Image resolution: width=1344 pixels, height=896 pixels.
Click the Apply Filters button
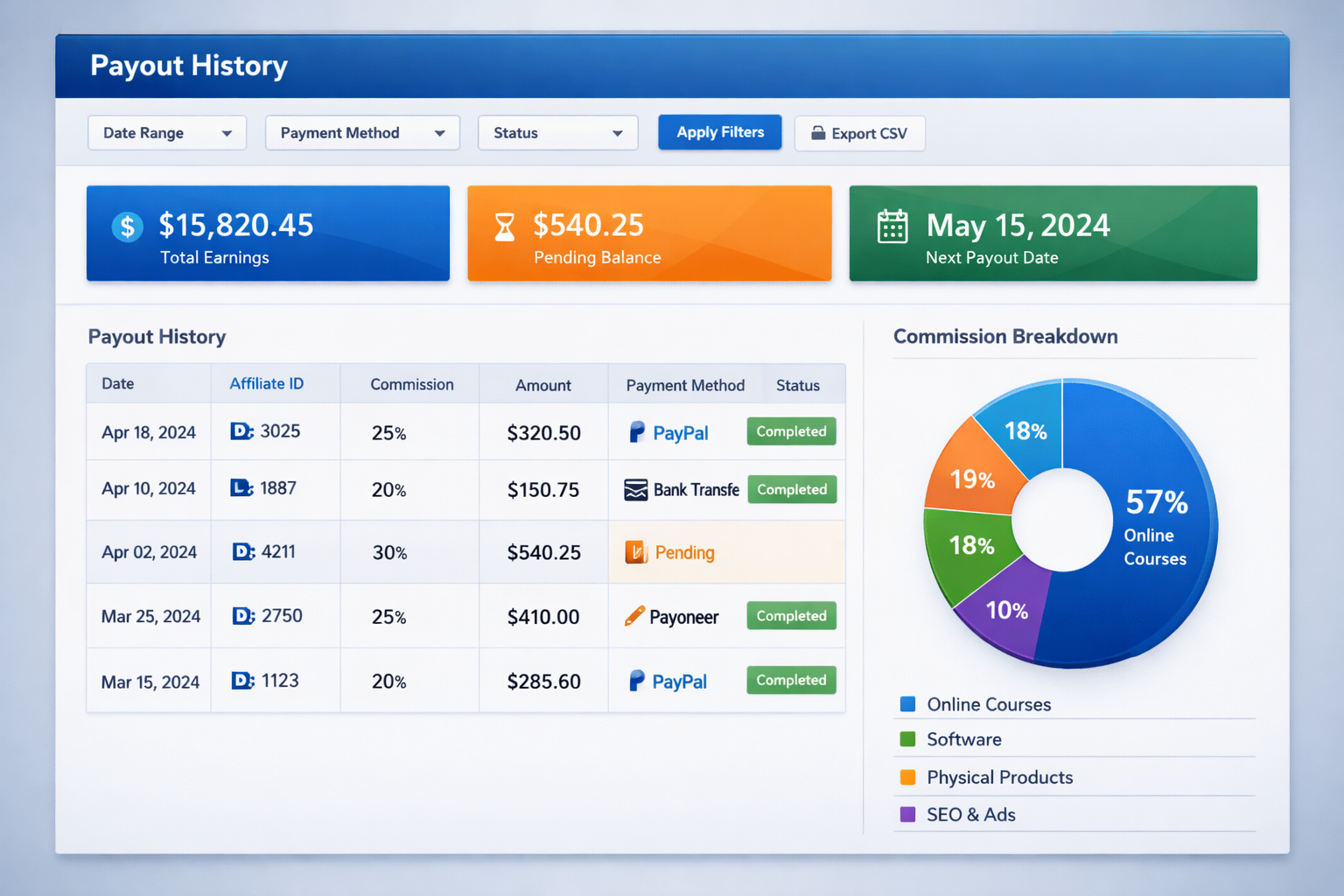(x=719, y=132)
